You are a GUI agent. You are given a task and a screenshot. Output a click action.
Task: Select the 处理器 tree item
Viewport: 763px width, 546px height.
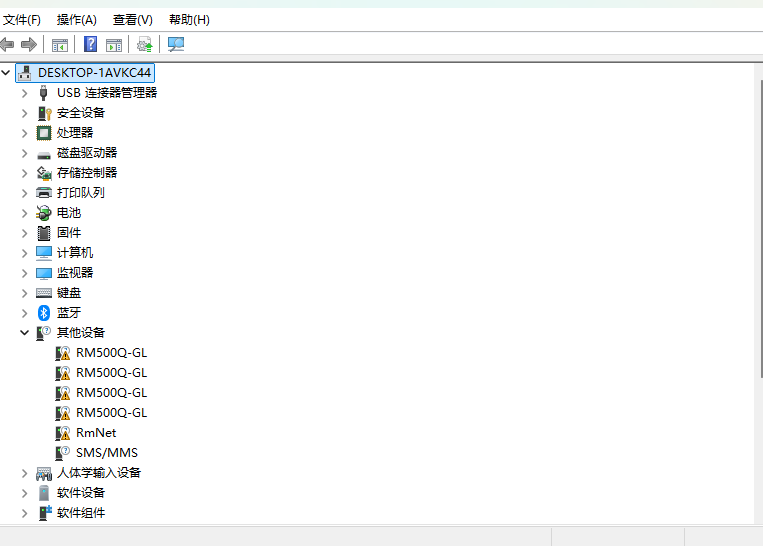pyautogui.click(x=75, y=133)
